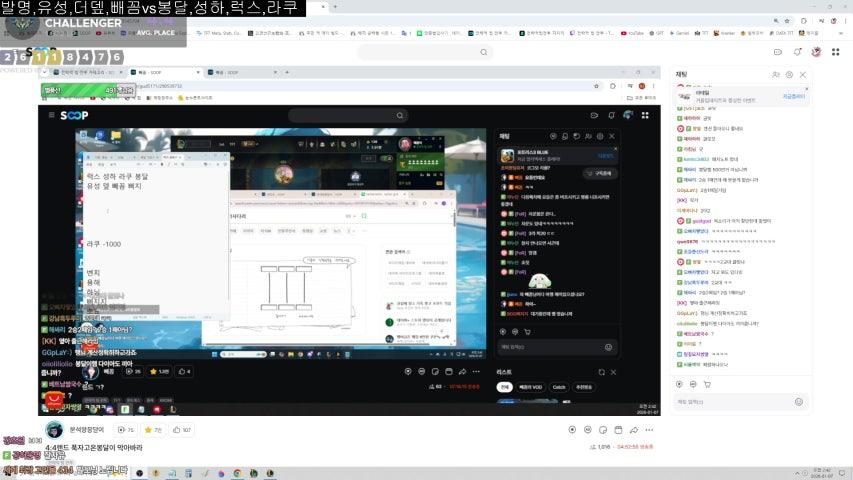Open emoji picker in inner dark chat
The height and width of the screenshot is (480, 853).
(x=608, y=347)
